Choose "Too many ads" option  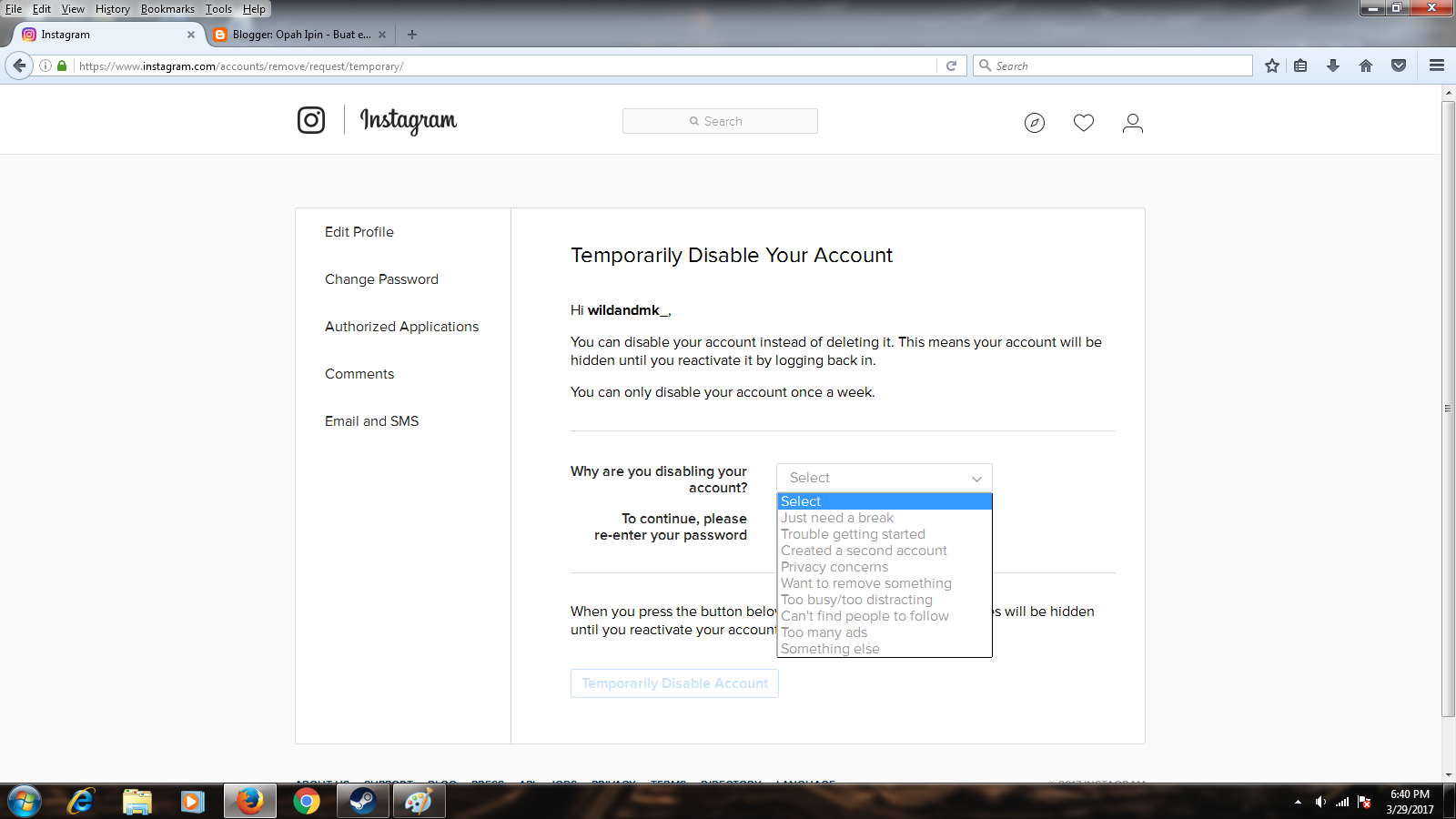click(x=885, y=632)
